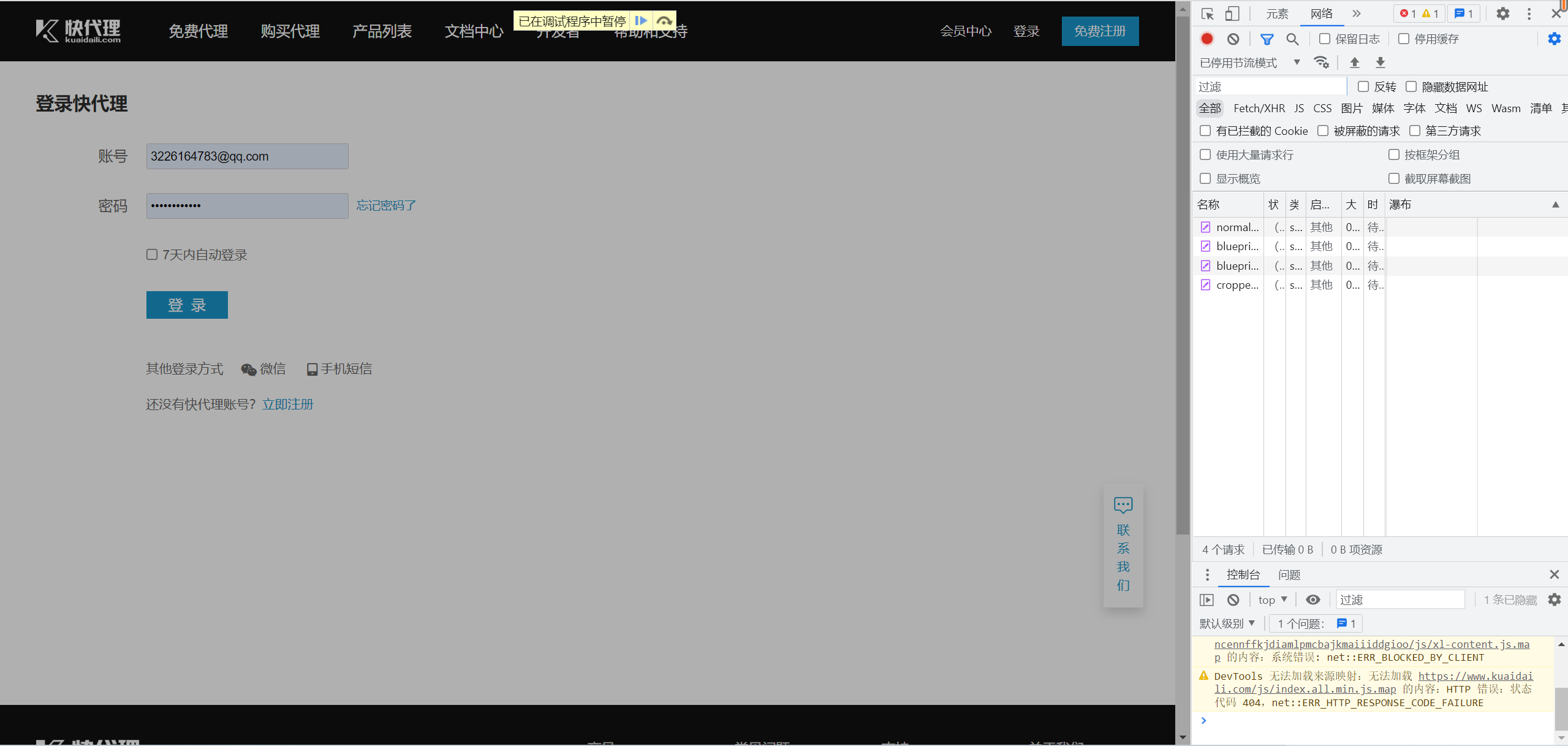The width and height of the screenshot is (1568, 746).
Task: Open index.all.min.js.map link in console
Action: (1374, 682)
